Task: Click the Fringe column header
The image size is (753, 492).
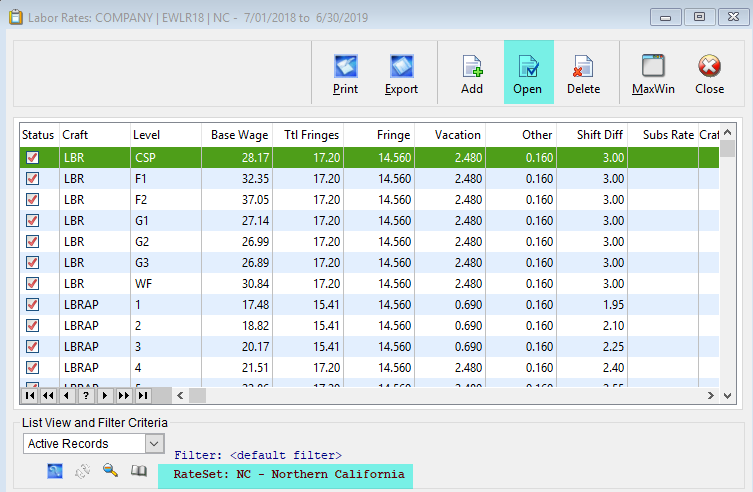Action: [x=379, y=135]
